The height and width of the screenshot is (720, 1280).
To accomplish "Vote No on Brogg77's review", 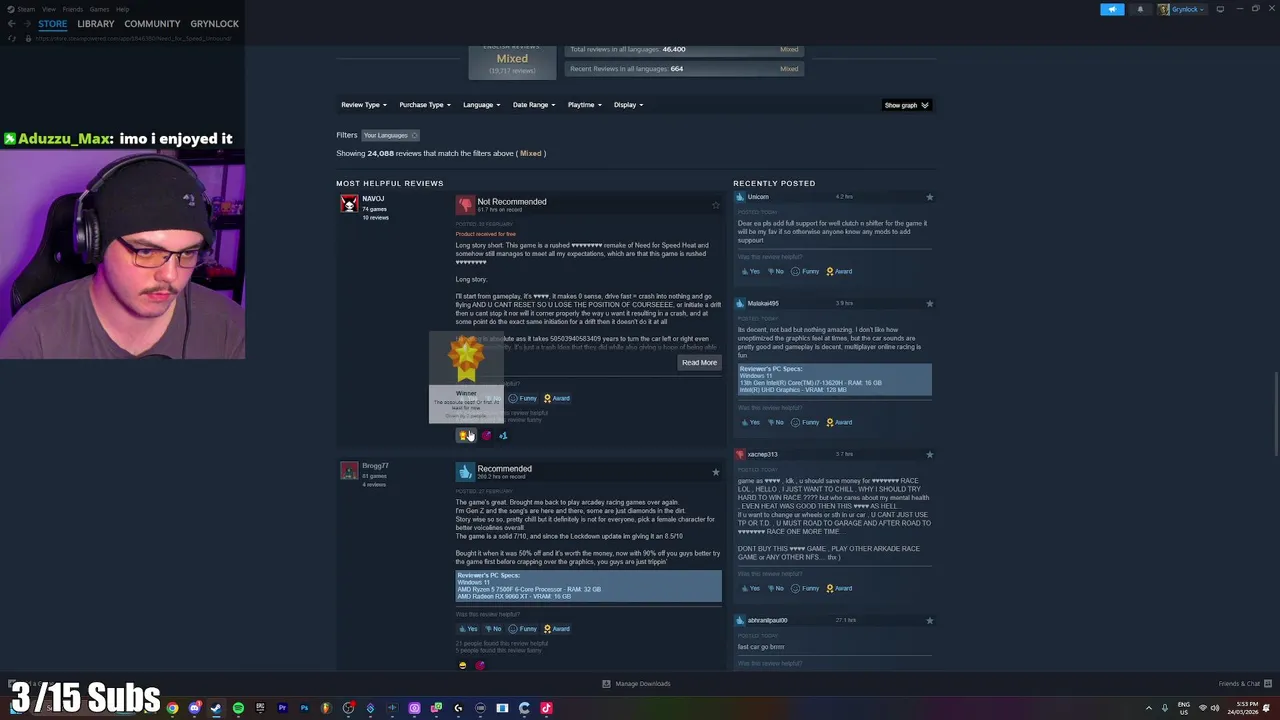I will point(492,629).
